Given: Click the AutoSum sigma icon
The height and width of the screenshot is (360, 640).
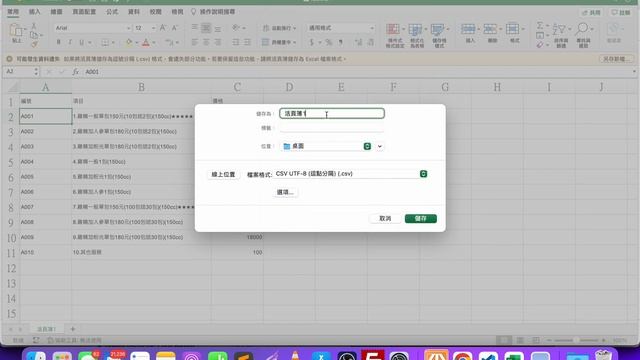Looking at the screenshot, I should tap(540, 26).
